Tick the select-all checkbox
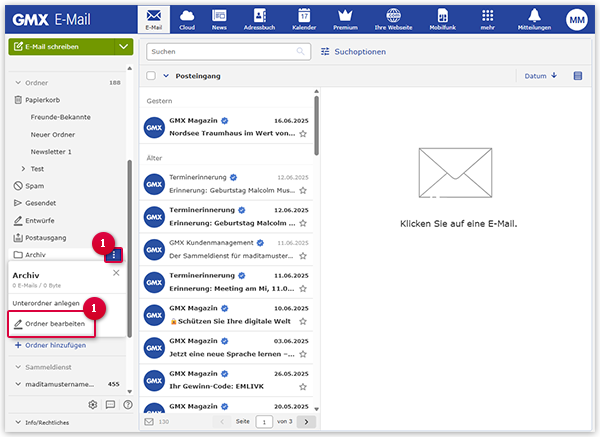This screenshot has width=600, height=437. 151,76
